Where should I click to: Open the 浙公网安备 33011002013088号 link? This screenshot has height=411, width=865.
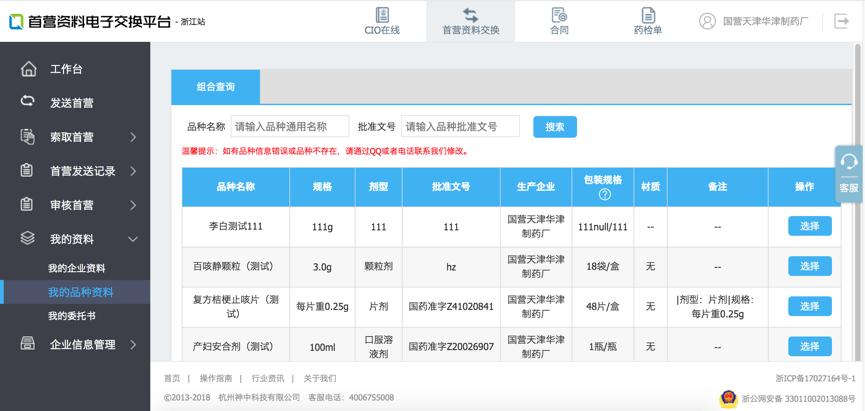pos(798,398)
